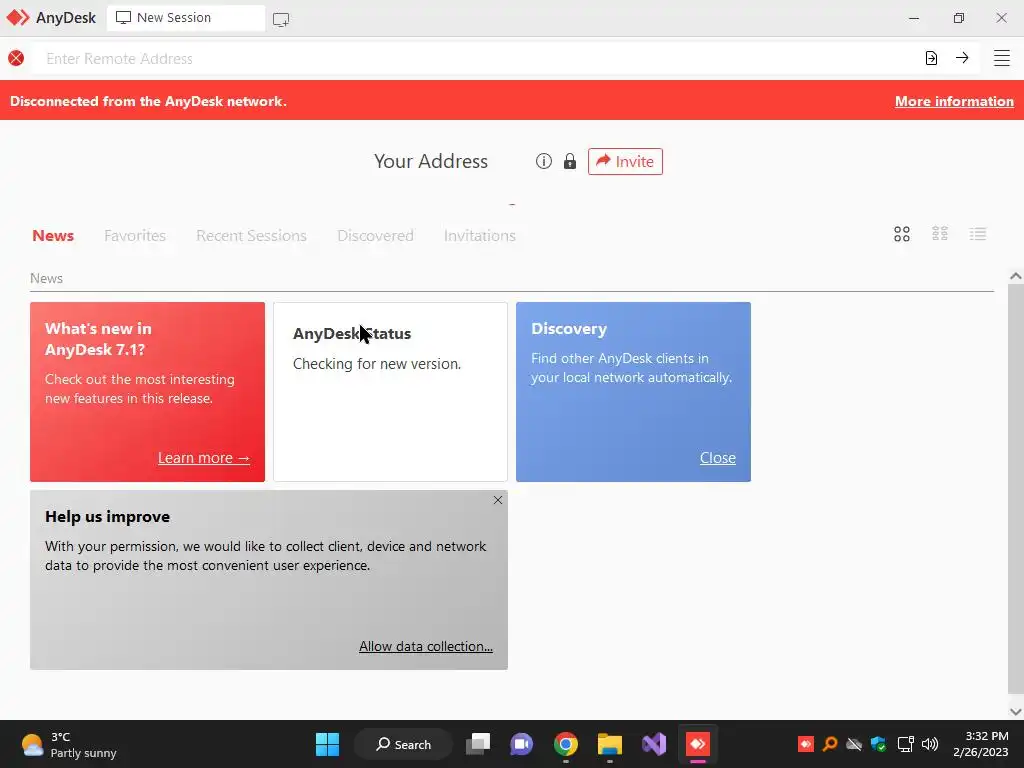Select the News tab

tap(53, 235)
